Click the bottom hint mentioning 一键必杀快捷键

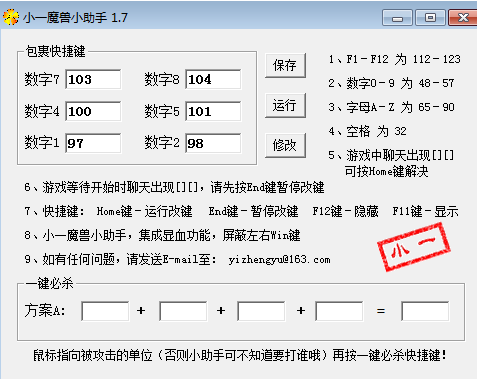239,355
